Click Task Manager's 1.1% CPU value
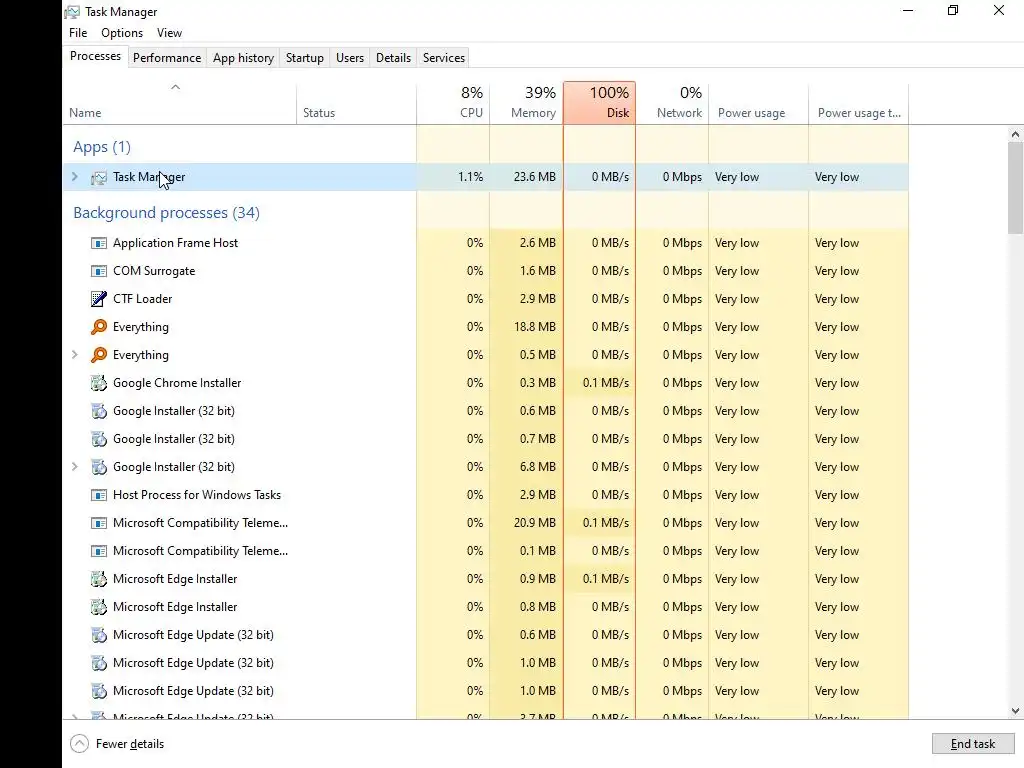 pyautogui.click(x=470, y=177)
